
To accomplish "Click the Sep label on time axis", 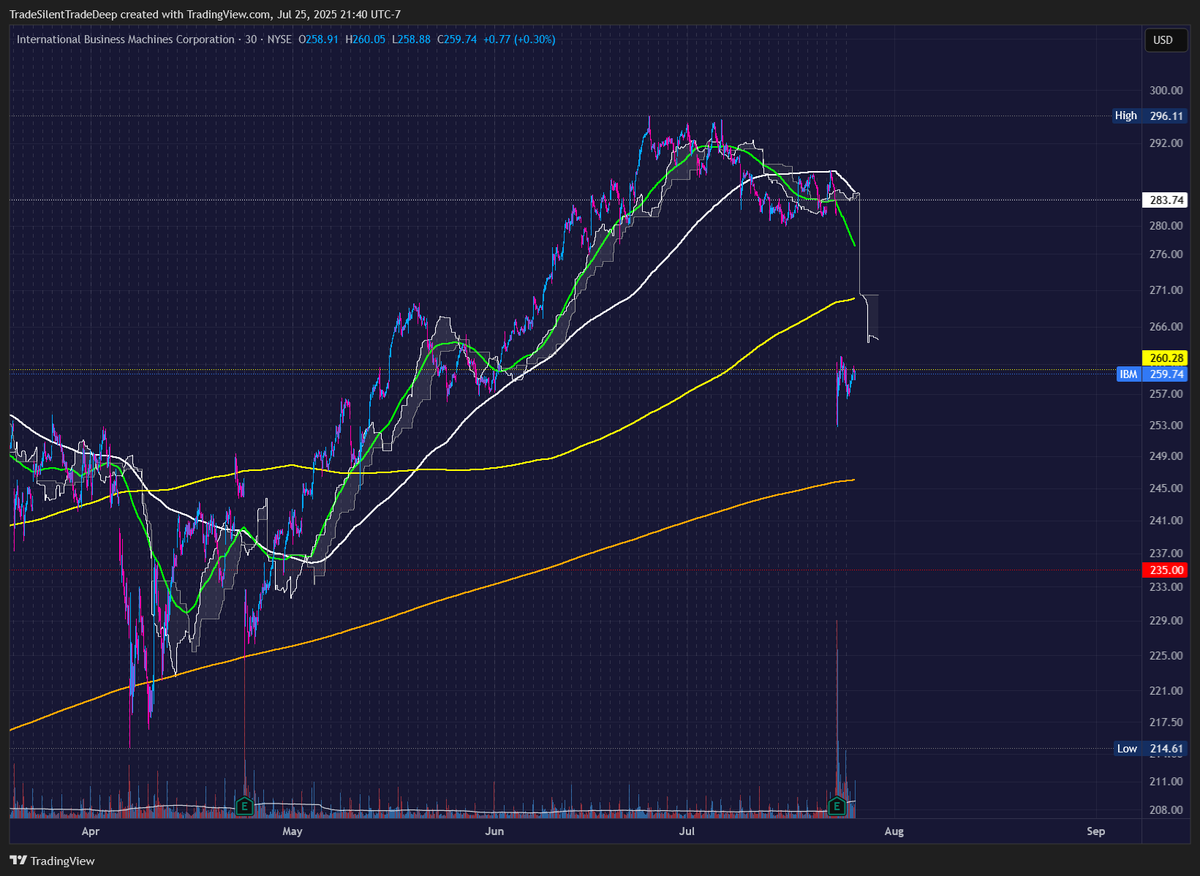I will point(1095,831).
